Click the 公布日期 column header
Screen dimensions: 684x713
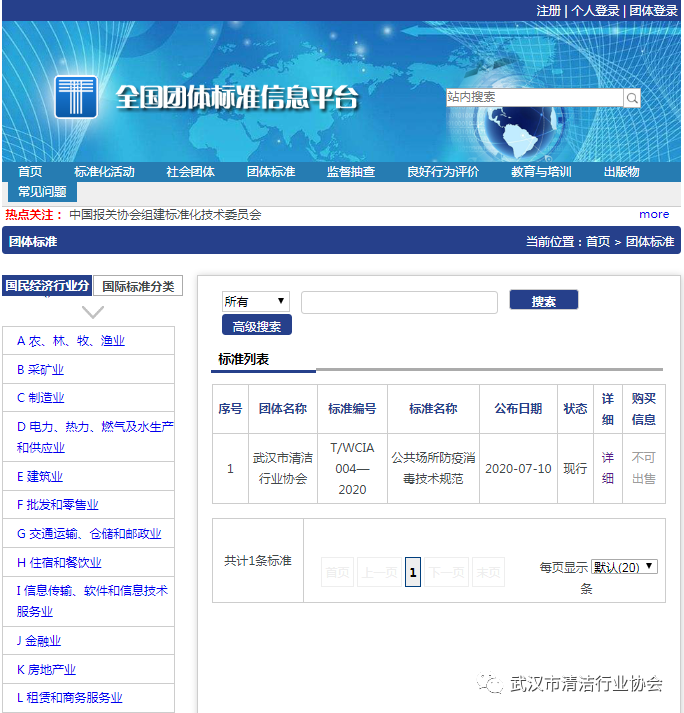coord(518,408)
